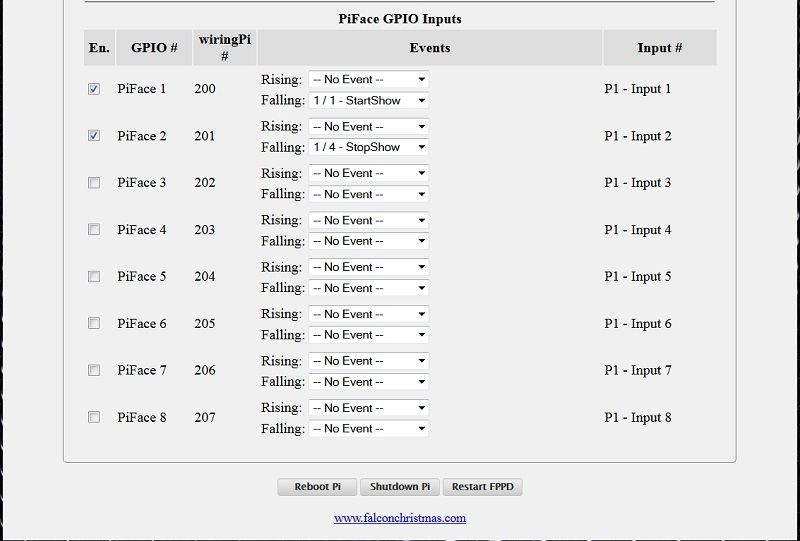This screenshot has height=541, width=800.
Task: Tick the PiFace 4 enable checkbox
Action: pyautogui.click(x=94, y=230)
